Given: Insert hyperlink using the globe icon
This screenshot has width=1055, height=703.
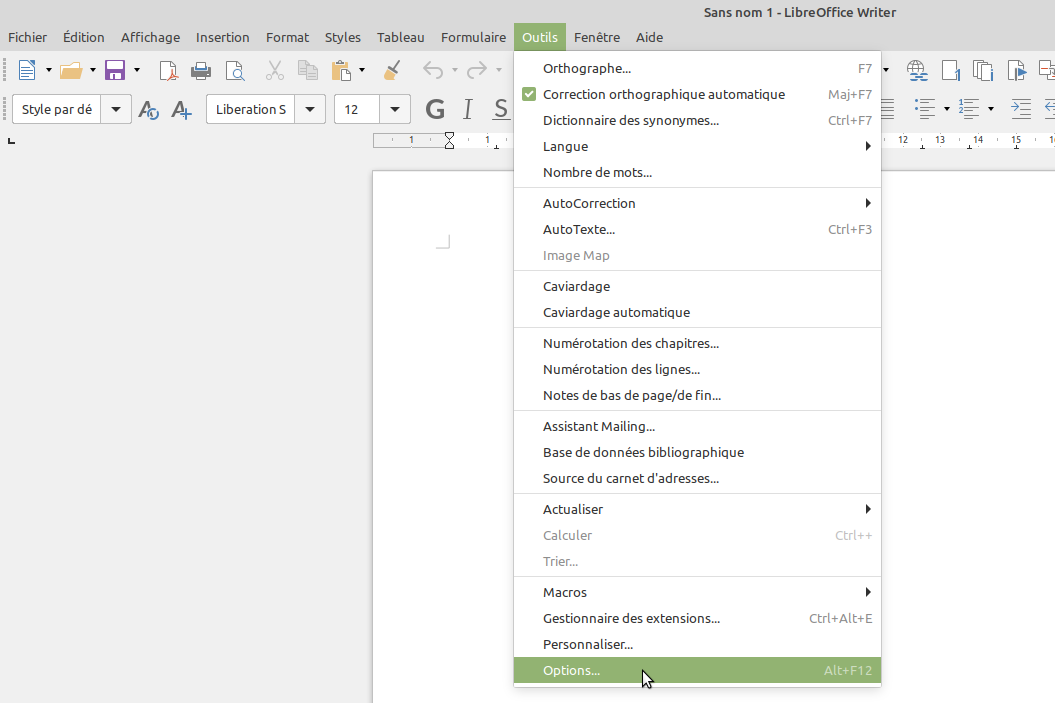Looking at the screenshot, I should (916, 70).
